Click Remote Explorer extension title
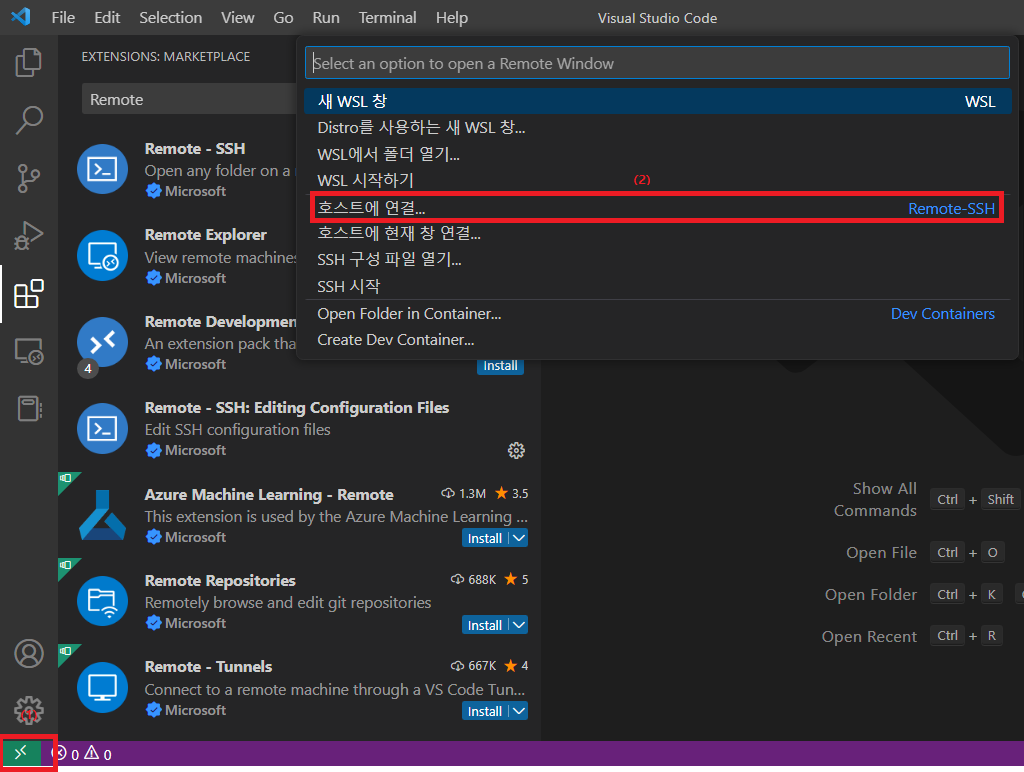The image size is (1024, 772). [206, 234]
